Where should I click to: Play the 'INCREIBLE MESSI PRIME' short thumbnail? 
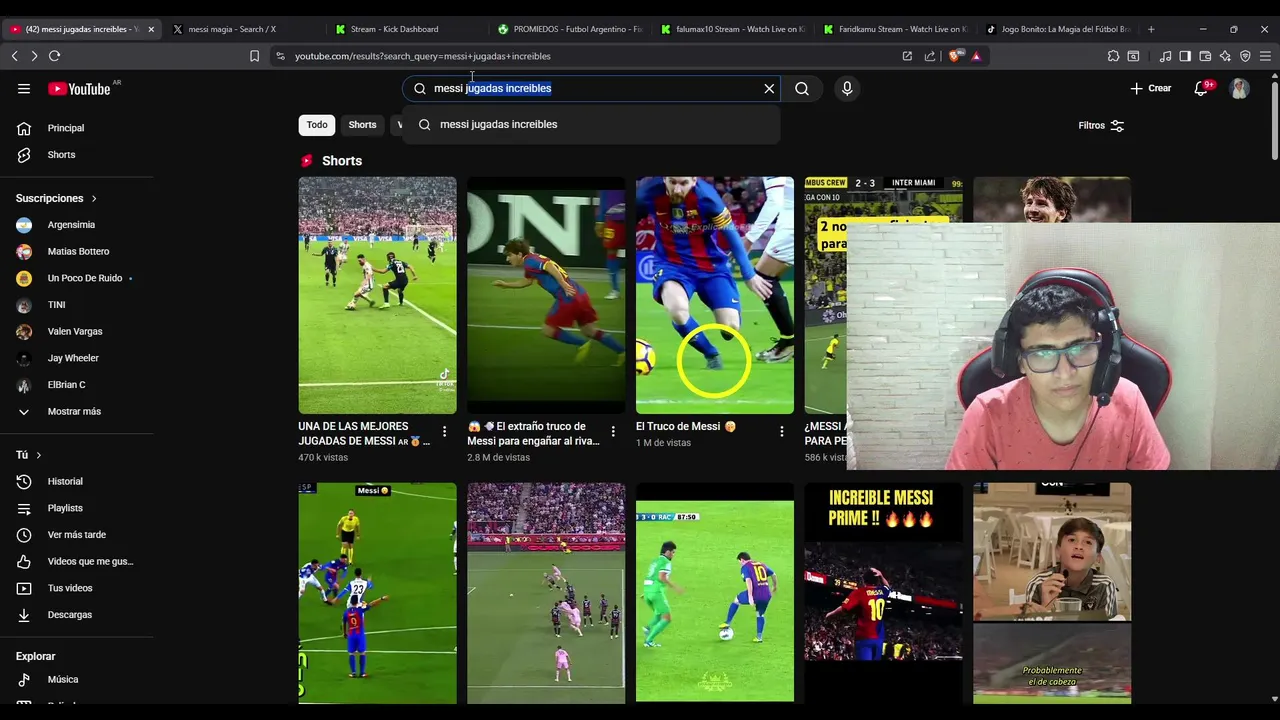[884, 593]
